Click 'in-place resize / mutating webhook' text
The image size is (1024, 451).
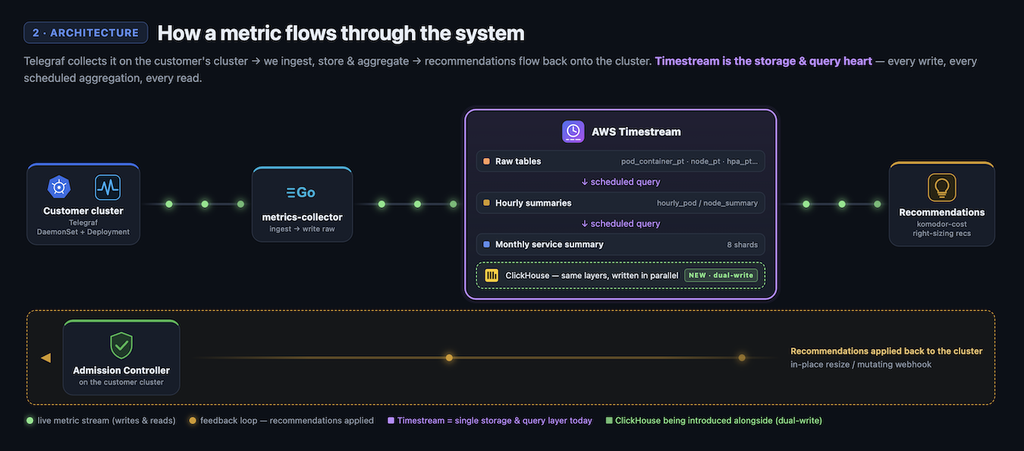pos(861,364)
